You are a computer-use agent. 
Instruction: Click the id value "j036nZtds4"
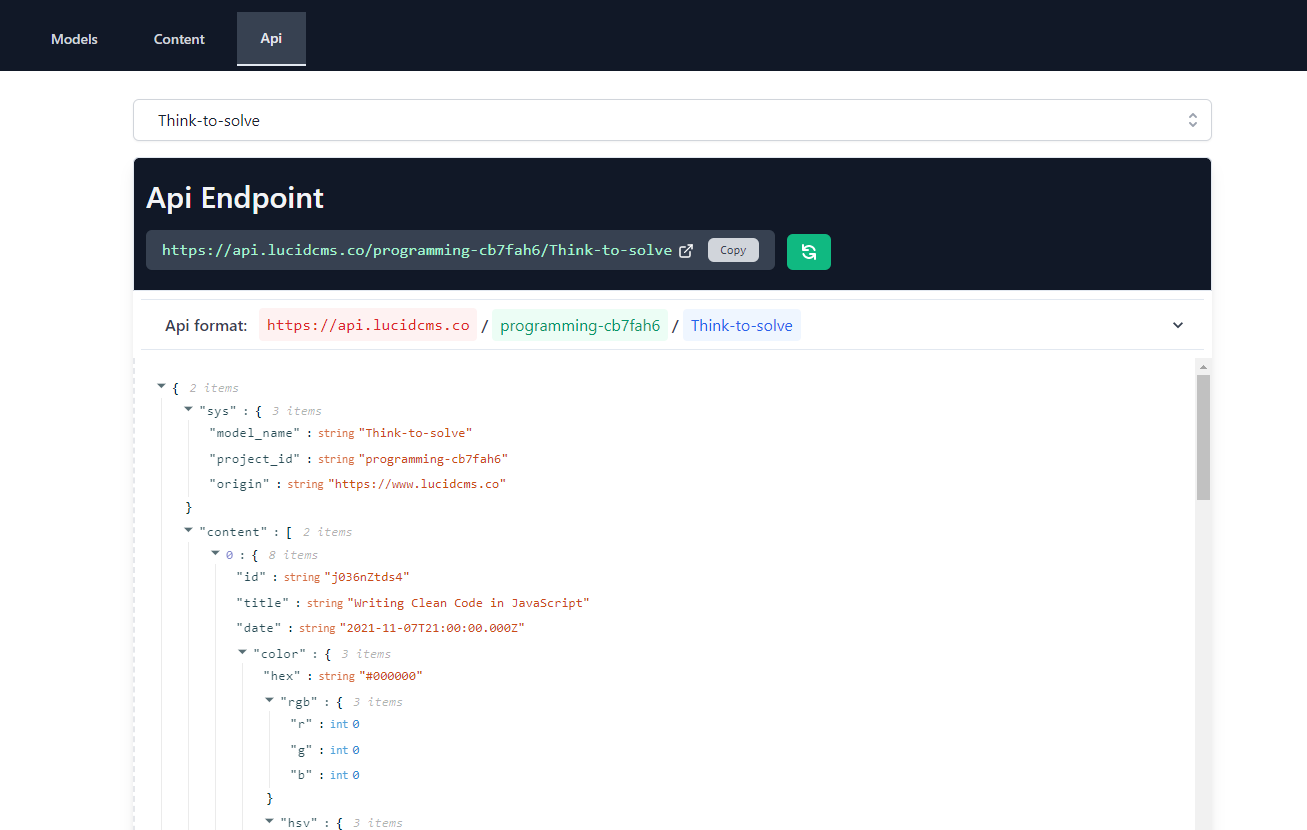(367, 577)
